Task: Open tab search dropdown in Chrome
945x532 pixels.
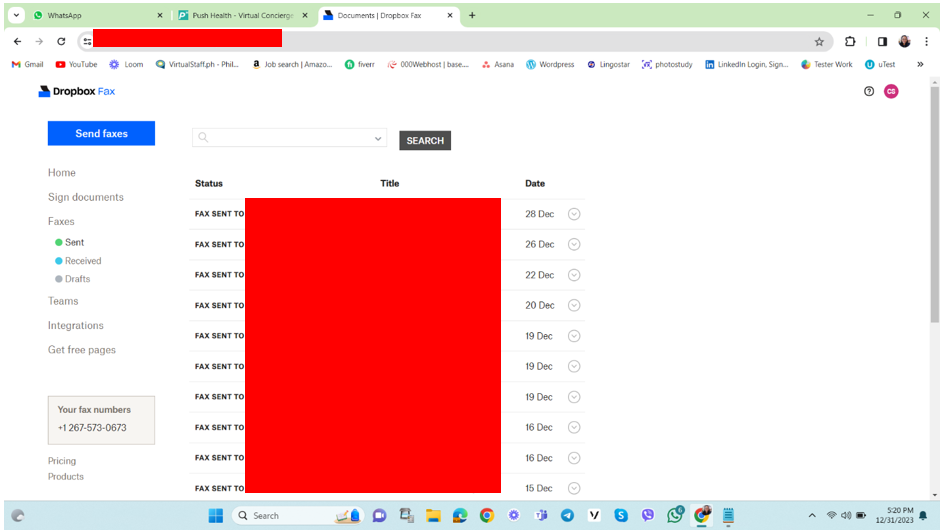Action: click(x=16, y=16)
